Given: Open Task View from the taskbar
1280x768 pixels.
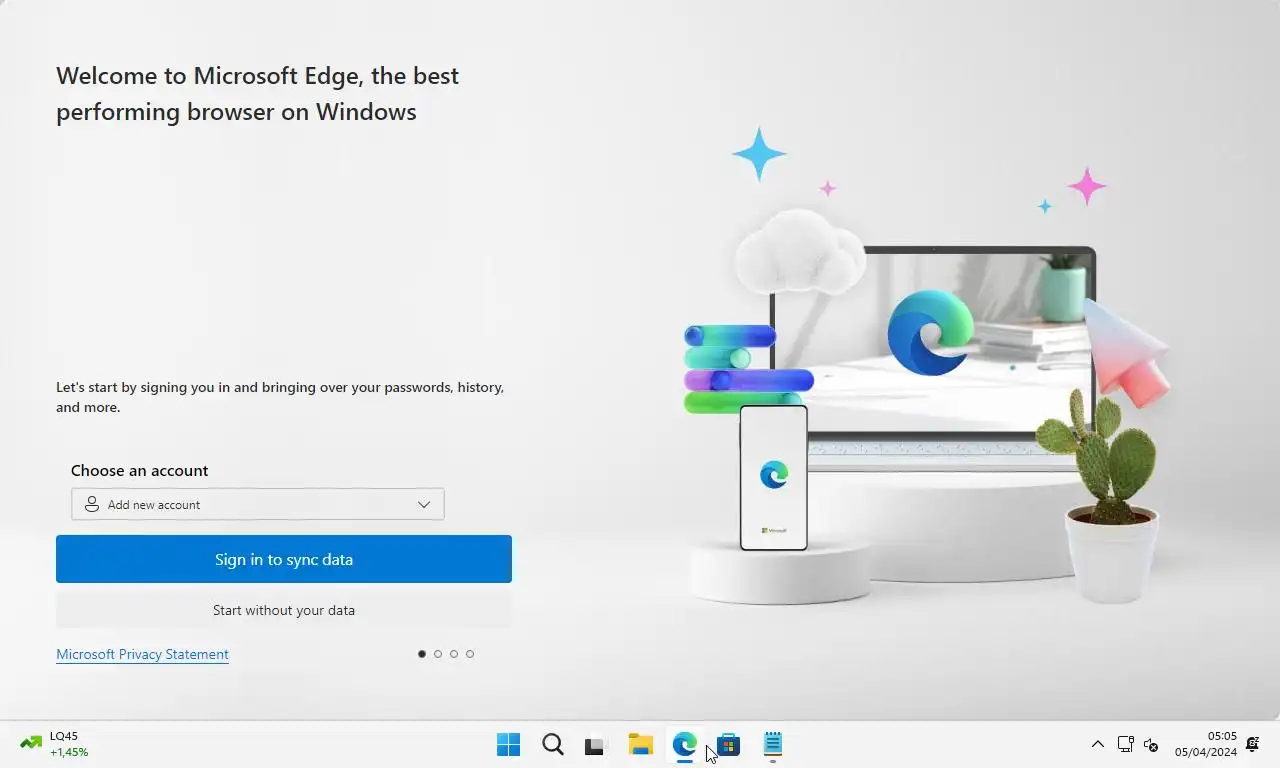Looking at the screenshot, I should coord(596,745).
